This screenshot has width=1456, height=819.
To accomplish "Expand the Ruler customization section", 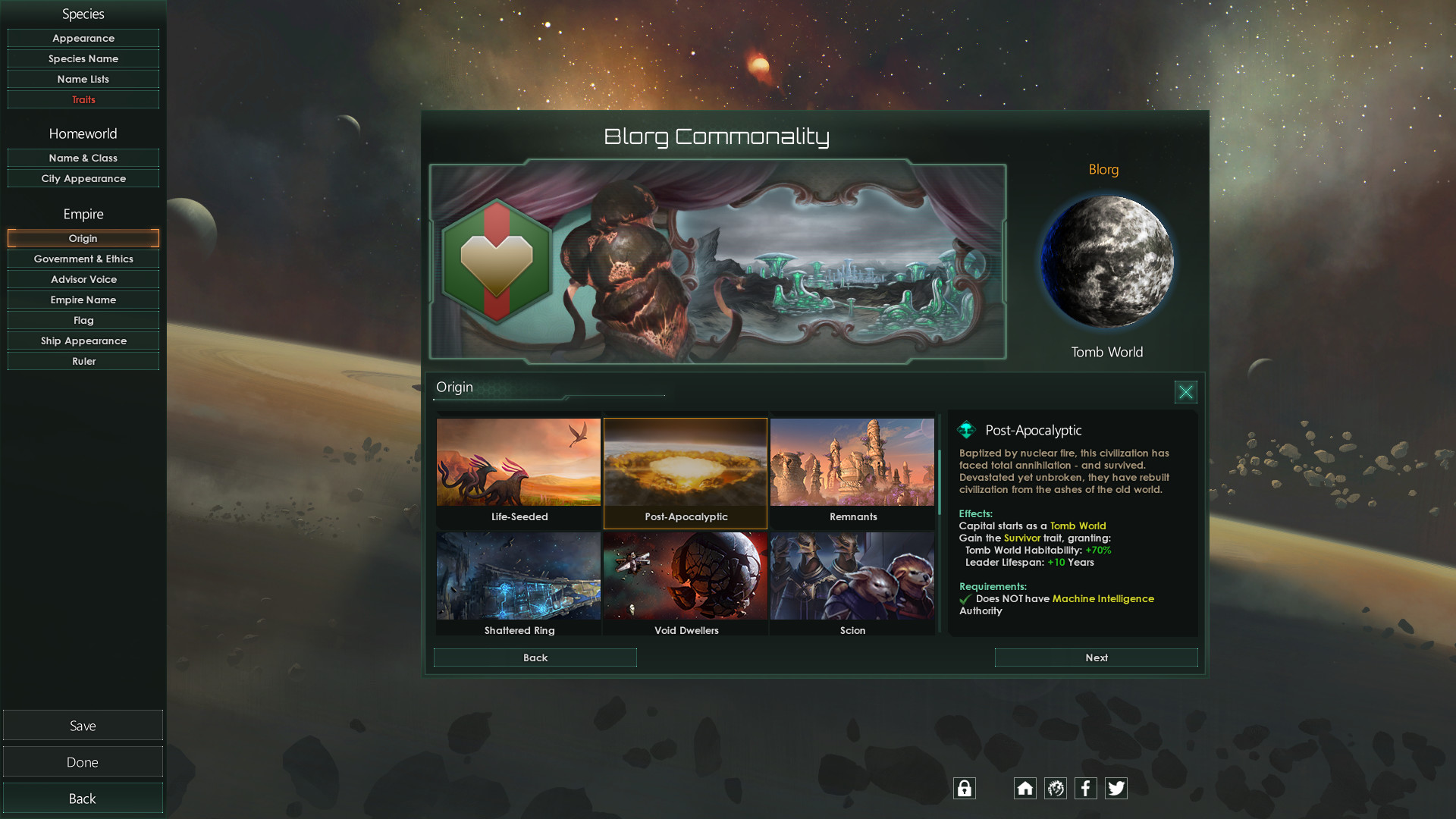I will (x=82, y=361).
